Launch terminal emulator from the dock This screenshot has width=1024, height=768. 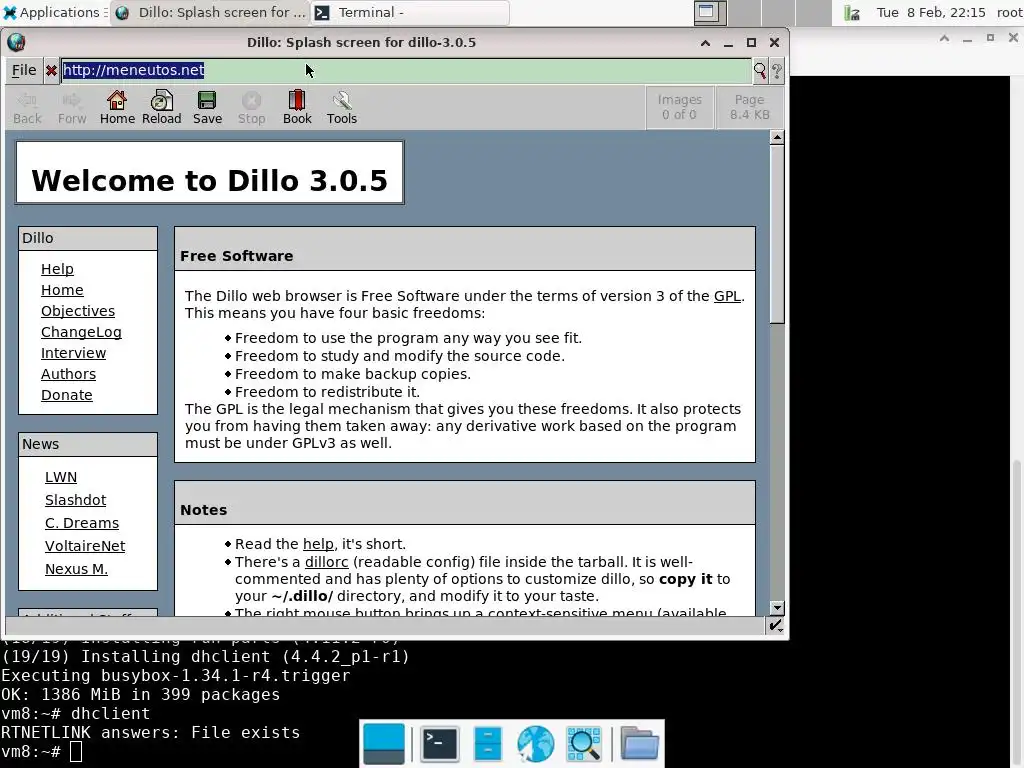439,743
